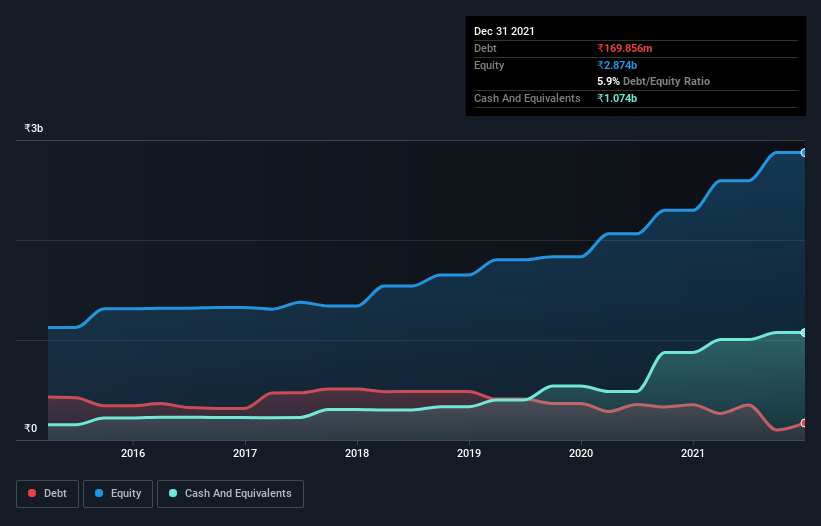
Task: Click the 2016 x-axis label
Action: tap(133, 453)
